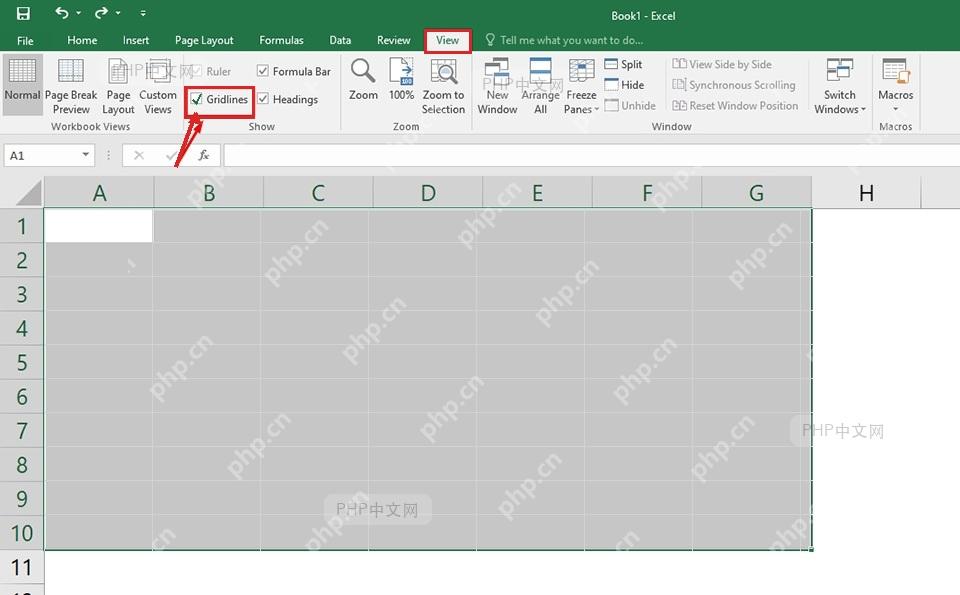The height and width of the screenshot is (595, 960).
Task: Open the File tab
Action: [25, 40]
